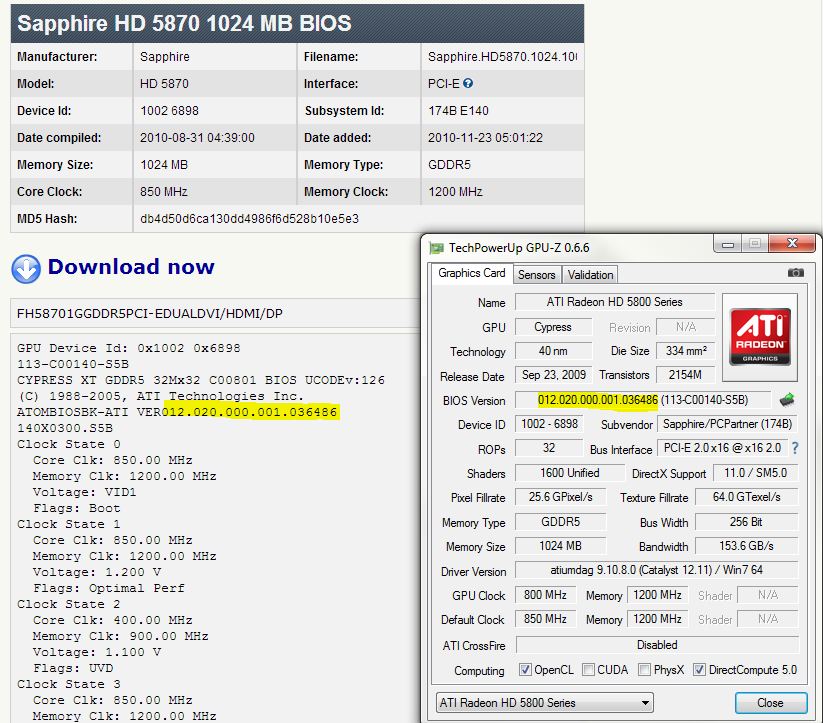The height and width of the screenshot is (723, 823).
Task: Click the Pixel Fillrate 25.6 GPixel/s value
Action: tap(561, 497)
